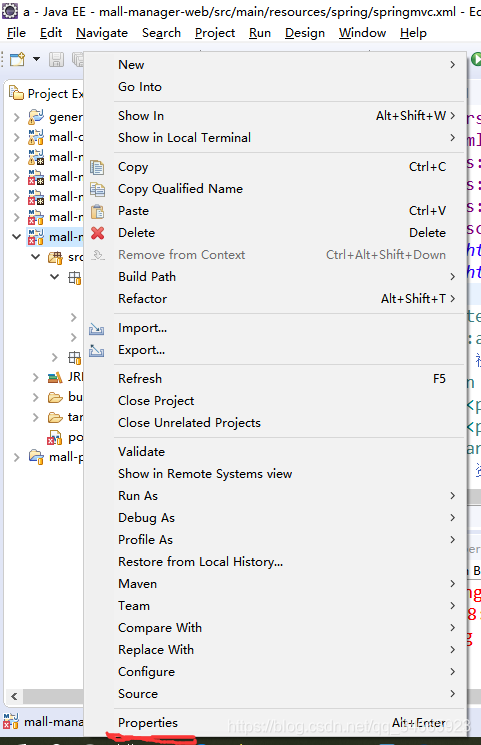This screenshot has height=745, width=481.
Task: Expand the tar folder node
Action: pyautogui.click(x=36, y=417)
